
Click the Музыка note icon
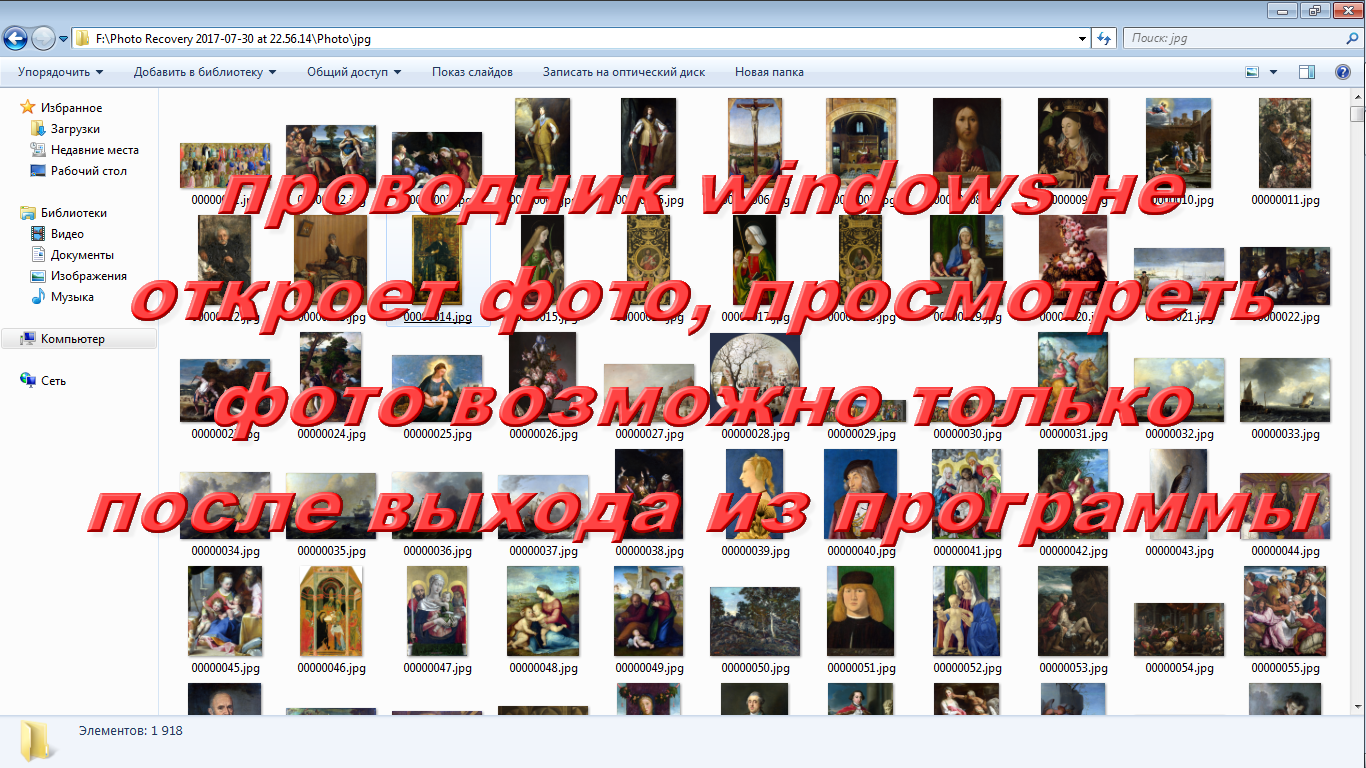pyautogui.click(x=38, y=297)
